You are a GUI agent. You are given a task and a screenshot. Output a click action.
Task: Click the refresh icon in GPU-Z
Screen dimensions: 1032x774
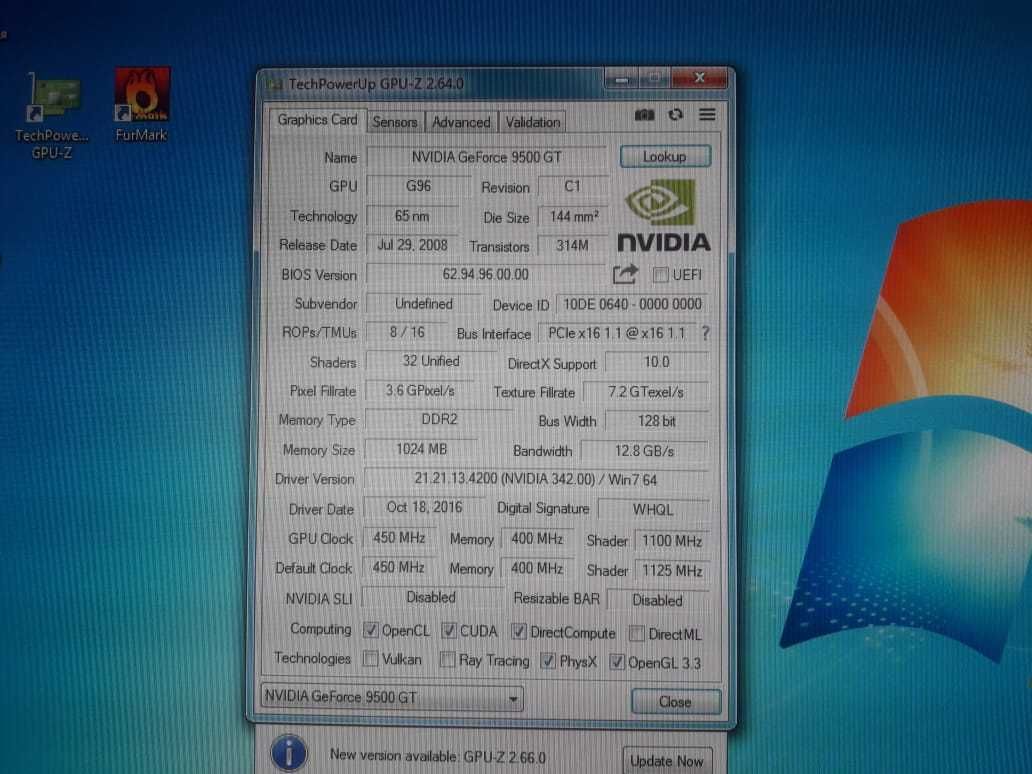coord(676,115)
